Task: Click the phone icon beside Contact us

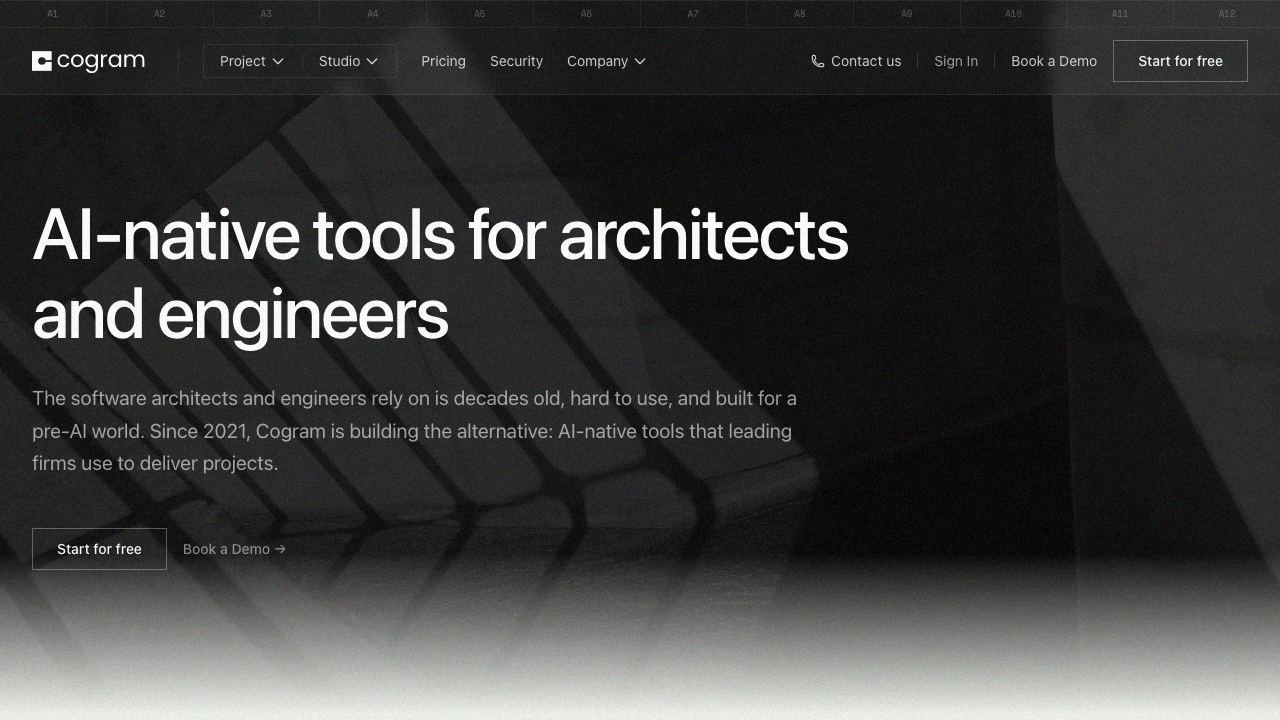Action: tap(818, 61)
